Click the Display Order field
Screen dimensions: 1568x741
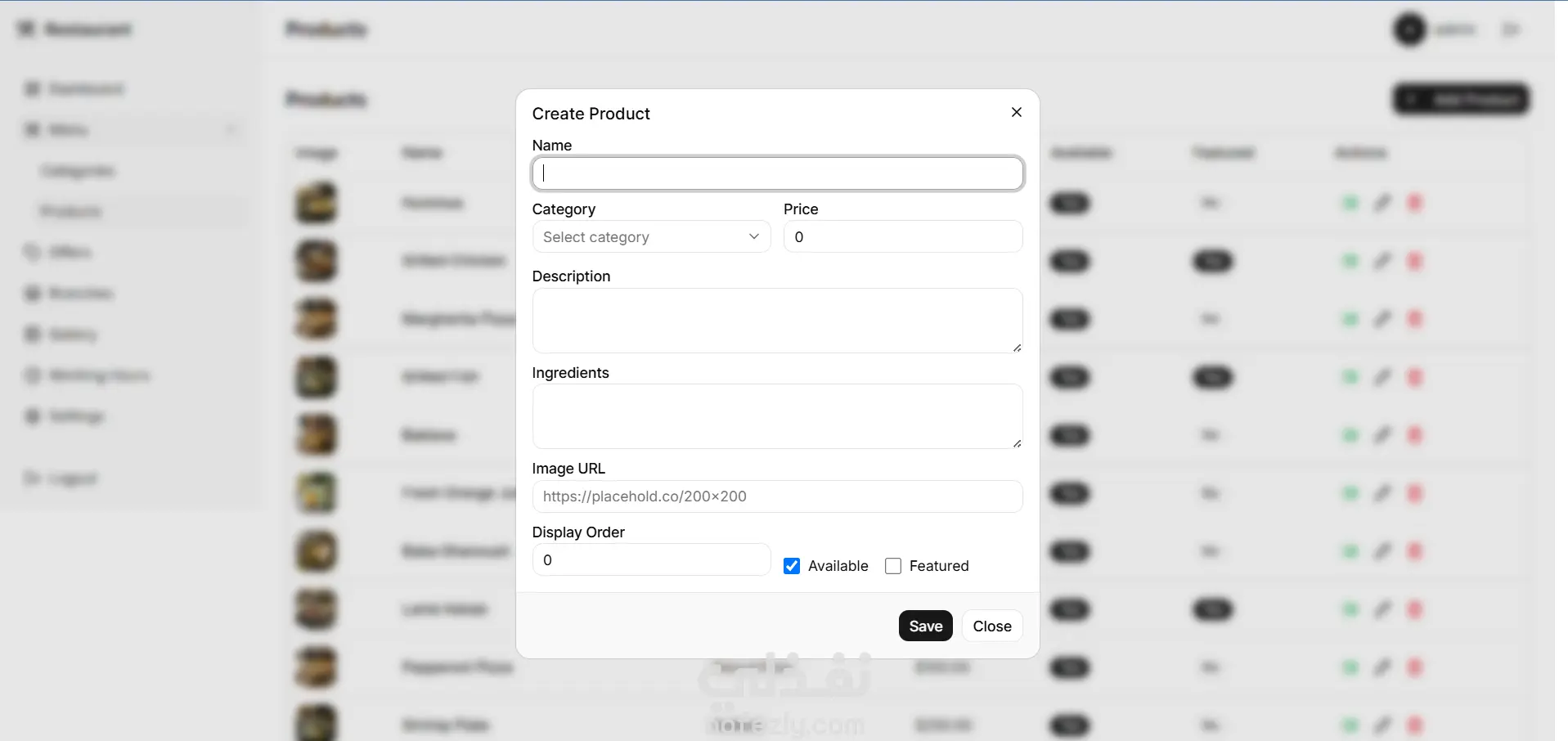(x=651, y=559)
